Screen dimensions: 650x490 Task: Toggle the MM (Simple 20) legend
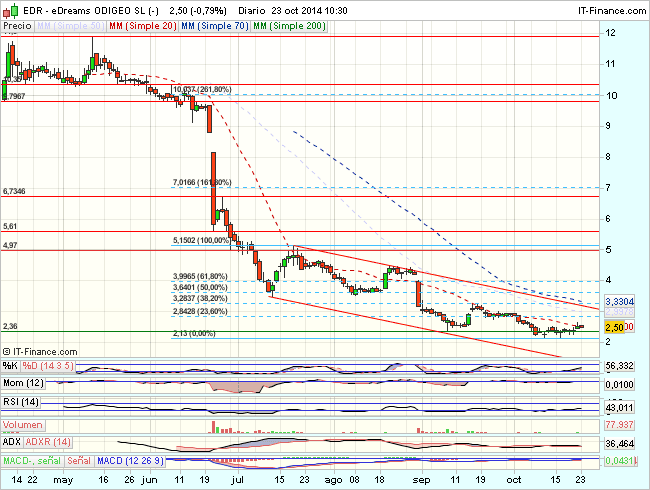click(x=143, y=26)
